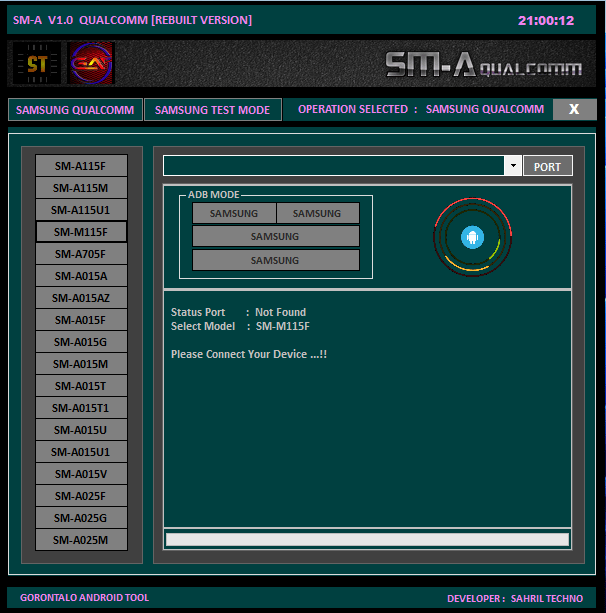
Task: Select model SM-A015G
Action: tap(81, 342)
